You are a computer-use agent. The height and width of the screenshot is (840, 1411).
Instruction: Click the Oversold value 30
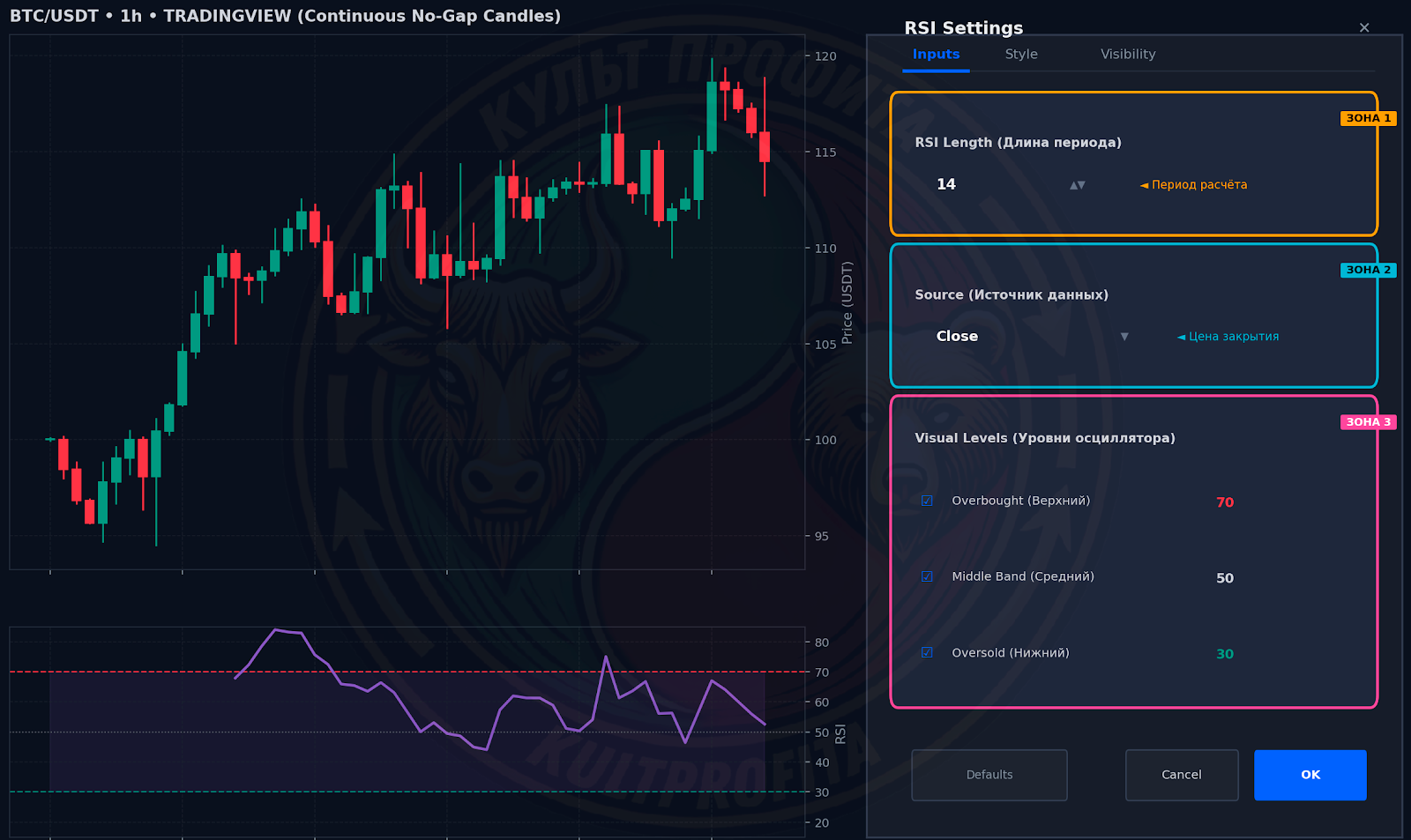(1225, 654)
